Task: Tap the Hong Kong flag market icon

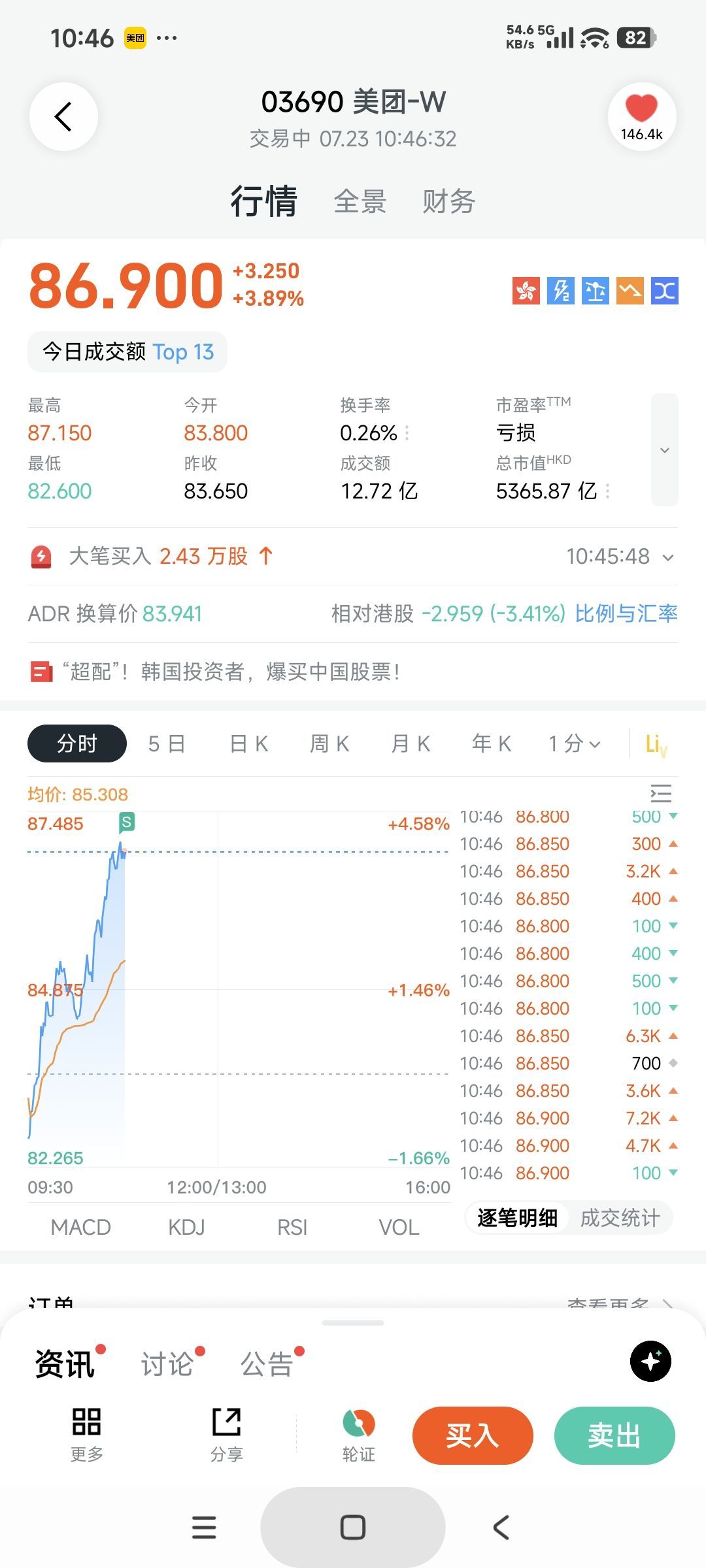Action: (526, 291)
